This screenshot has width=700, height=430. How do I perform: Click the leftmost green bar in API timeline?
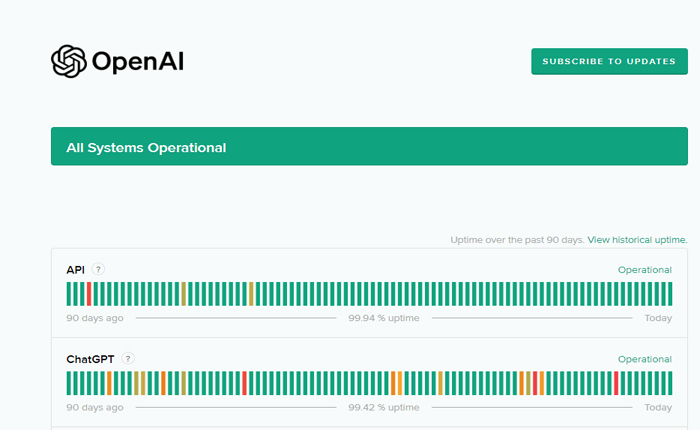69,293
